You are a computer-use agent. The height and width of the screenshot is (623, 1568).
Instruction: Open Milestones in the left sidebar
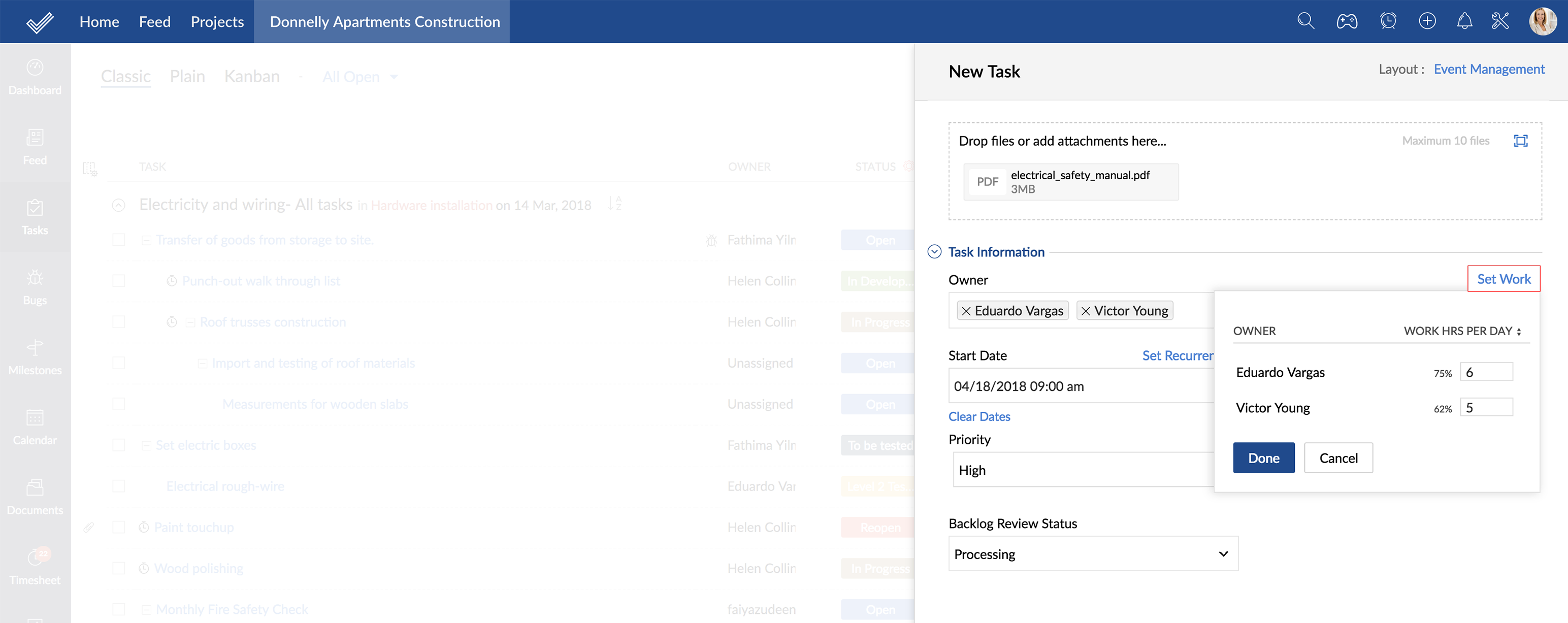tap(35, 357)
